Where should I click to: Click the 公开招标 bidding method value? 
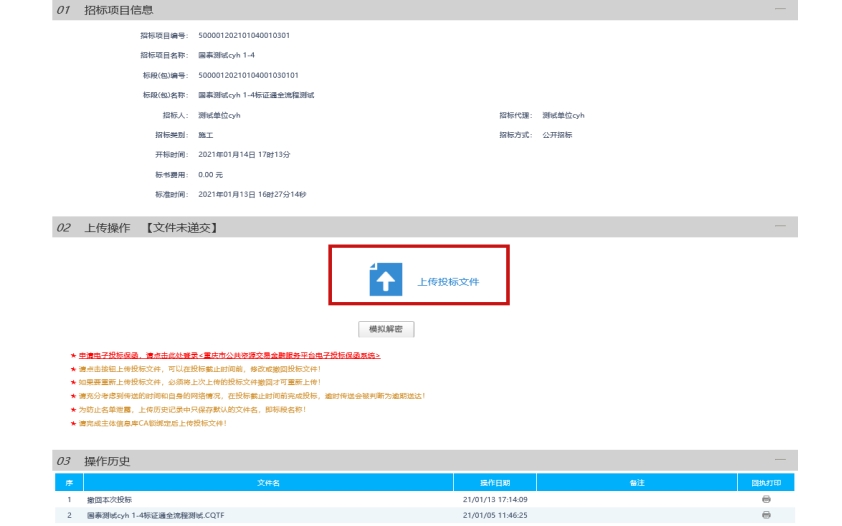[x=557, y=135]
